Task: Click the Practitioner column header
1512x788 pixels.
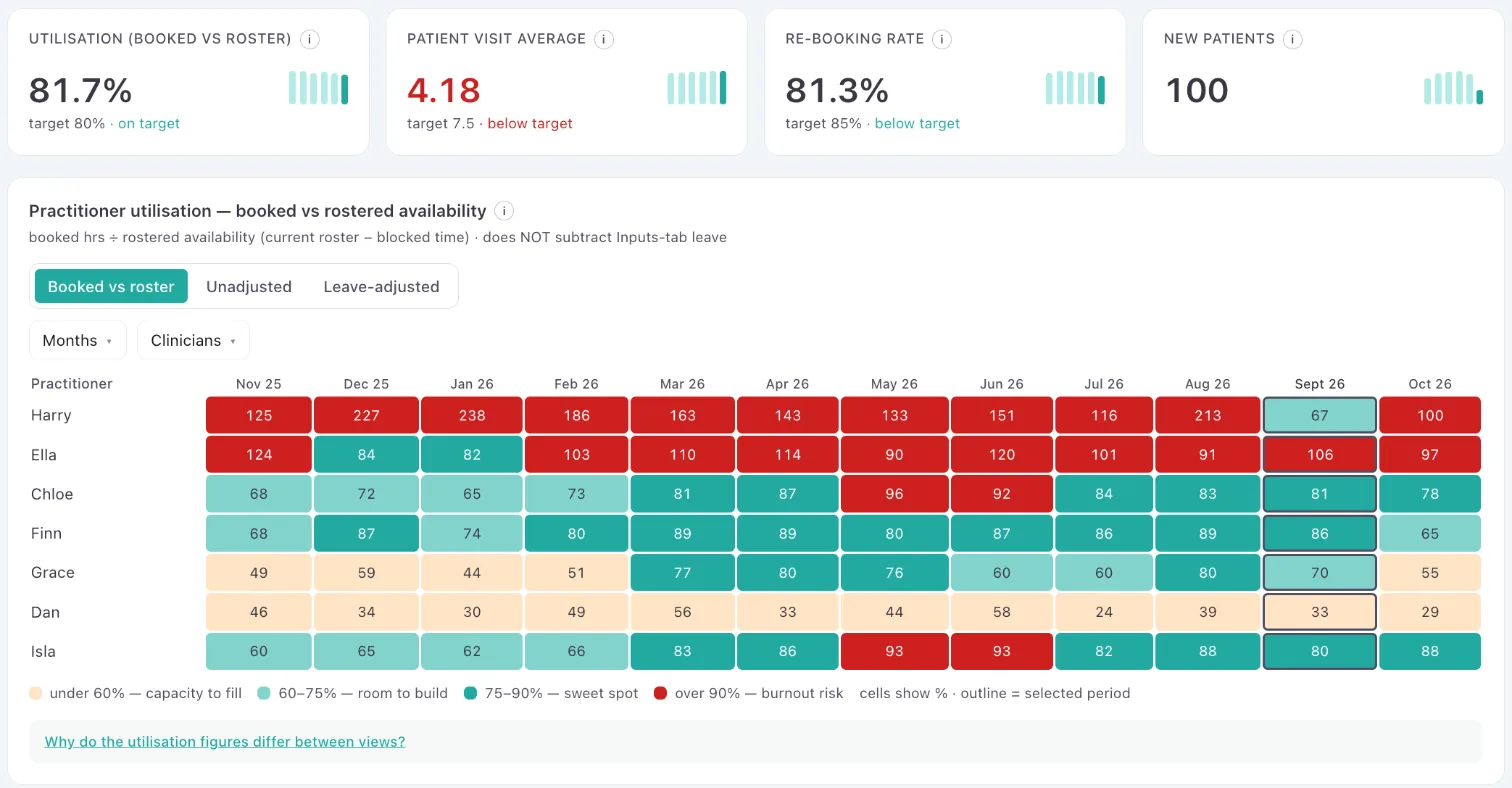Action: [x=72, y=384]
